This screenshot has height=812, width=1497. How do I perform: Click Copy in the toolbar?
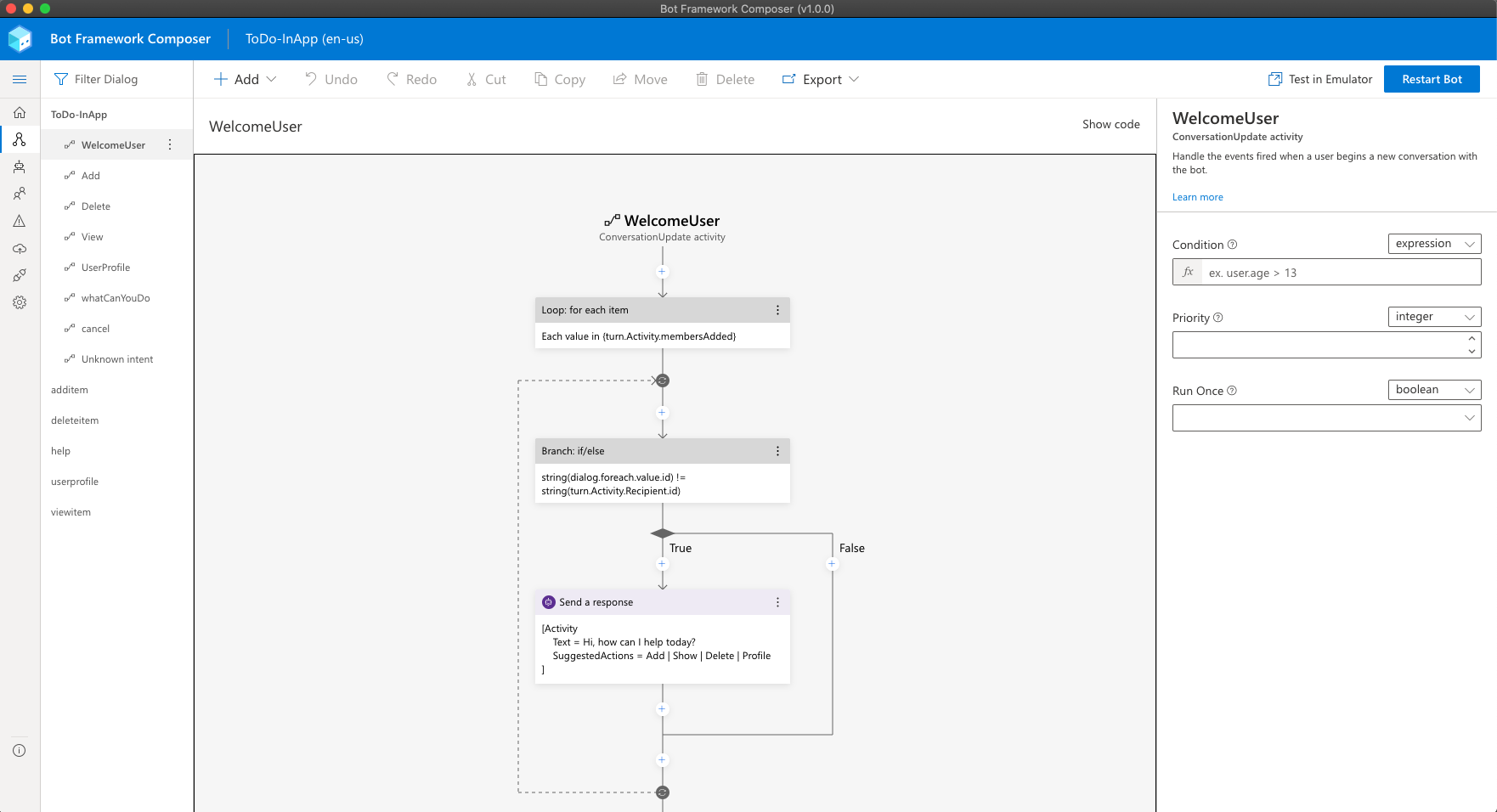click(x=560, y=79)
